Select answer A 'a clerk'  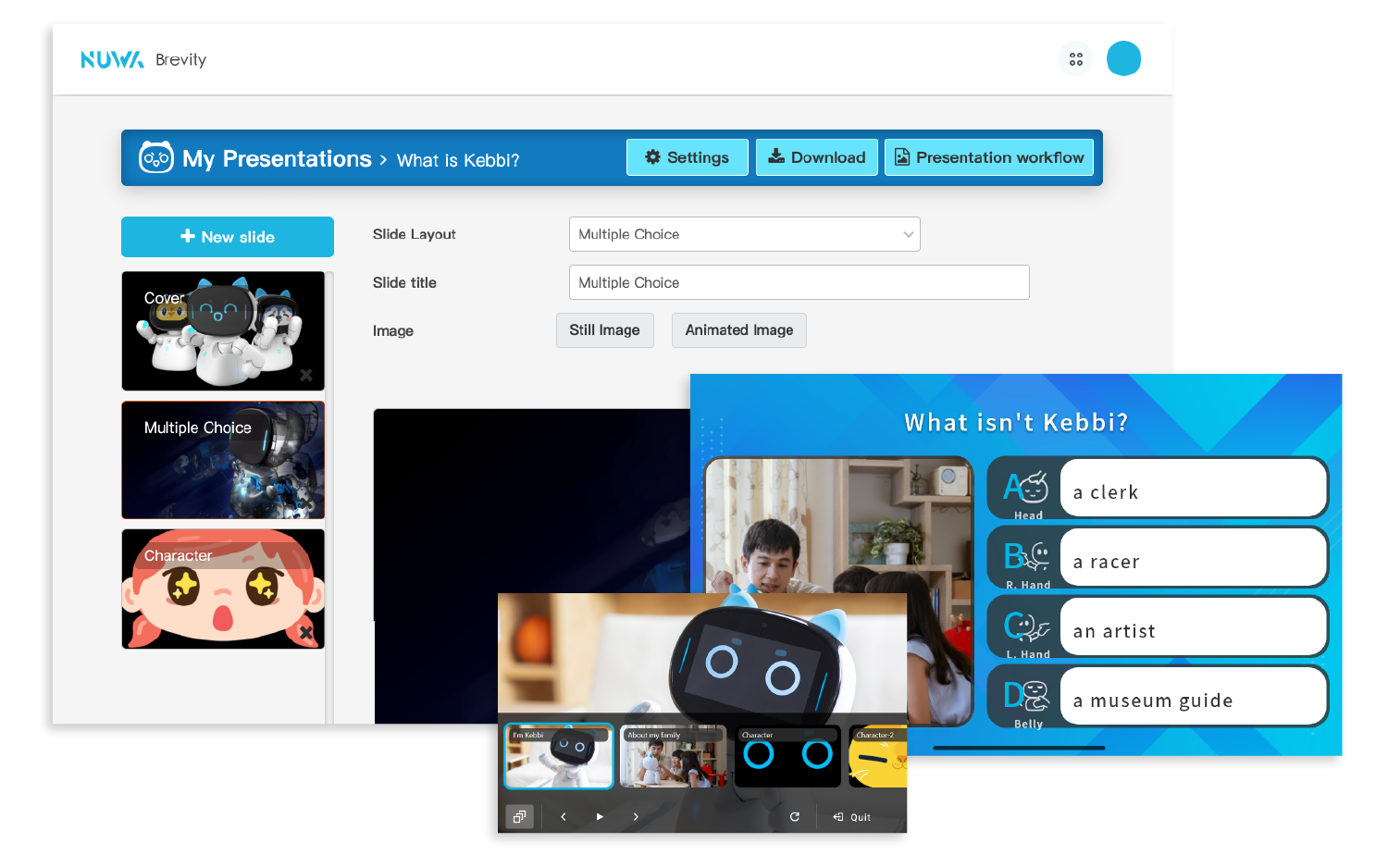(1194, 488)
